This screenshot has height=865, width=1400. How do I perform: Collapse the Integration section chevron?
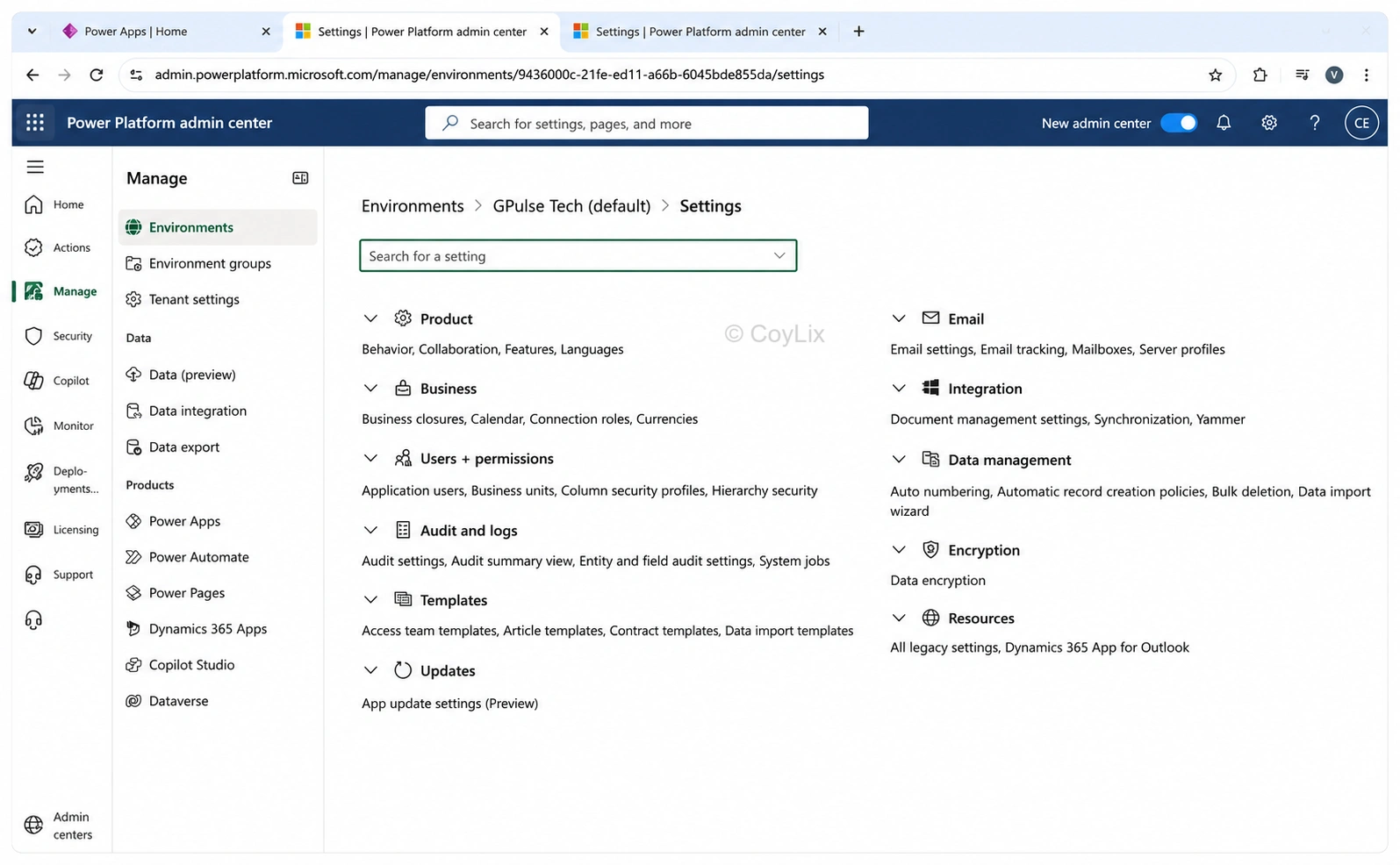tap(898, 388)
